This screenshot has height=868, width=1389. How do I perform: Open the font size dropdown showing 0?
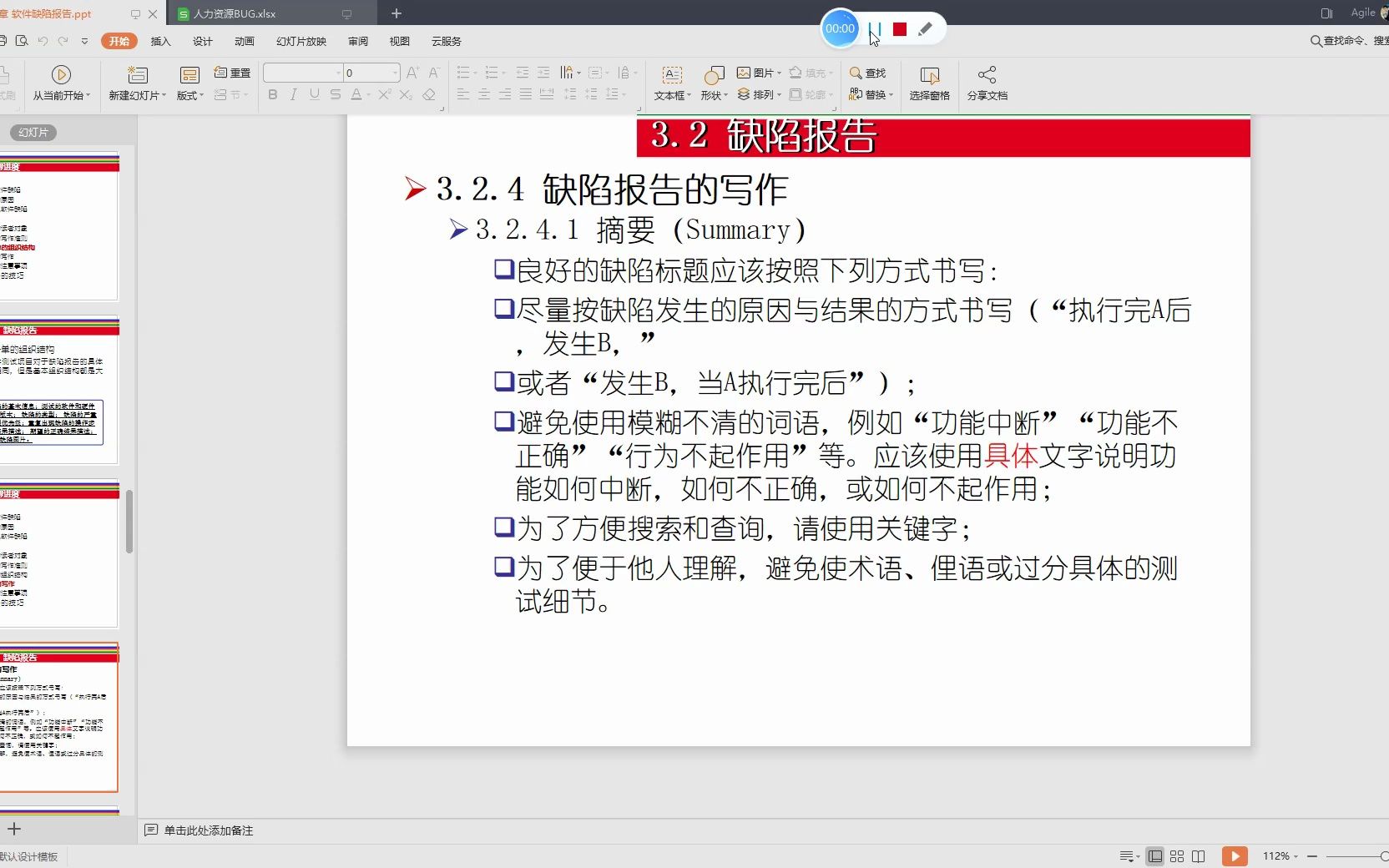[x=396, y=73]
